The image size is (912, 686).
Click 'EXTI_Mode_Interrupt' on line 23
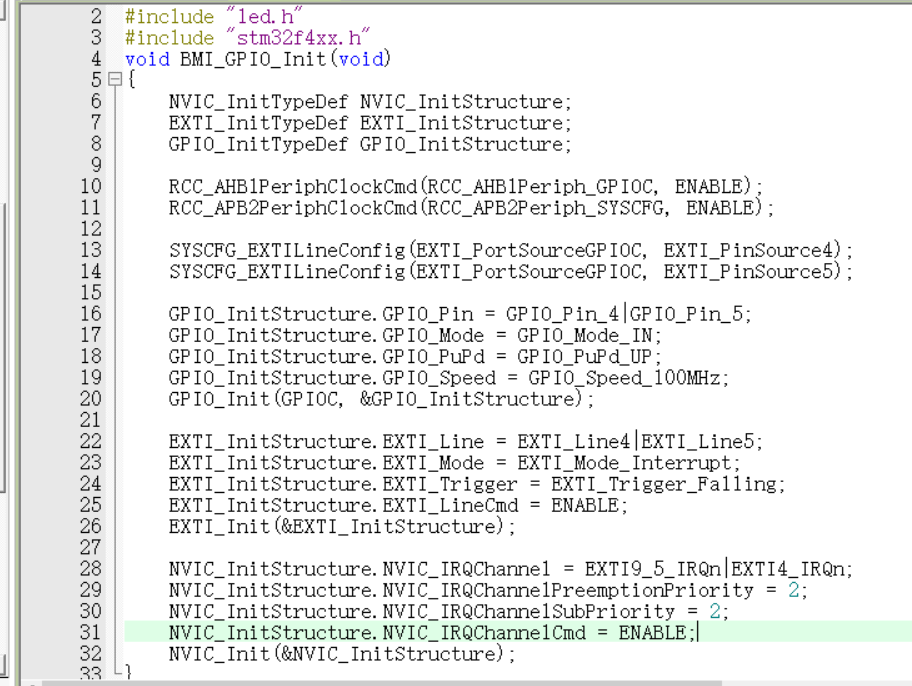pyautogui.click(x=624, y=463)
